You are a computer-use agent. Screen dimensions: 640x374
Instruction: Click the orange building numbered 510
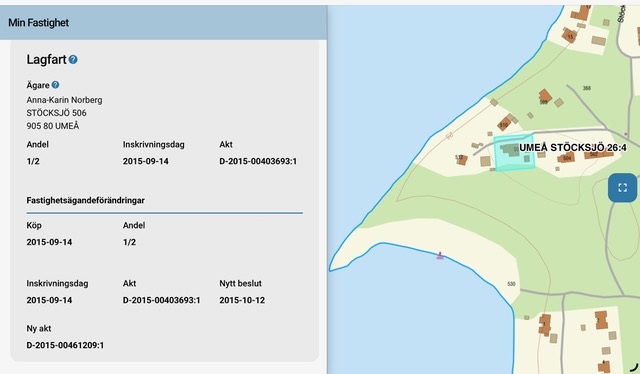pos(504,123)
